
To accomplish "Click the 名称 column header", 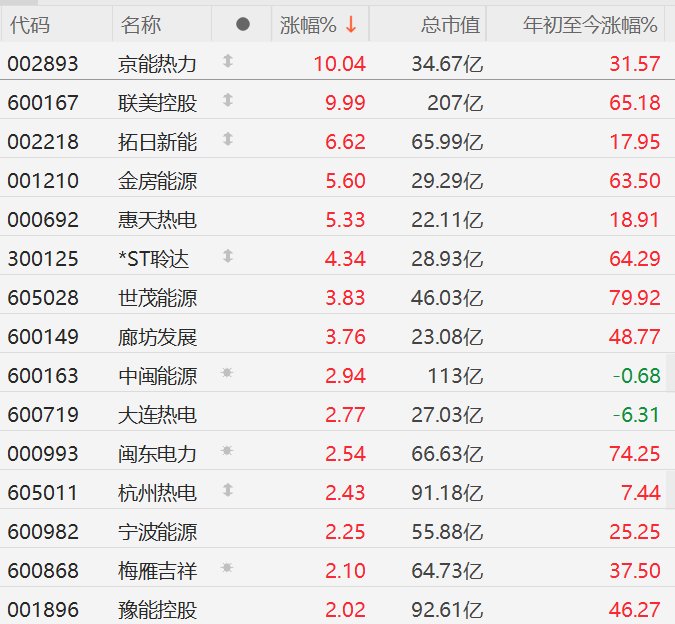I will click(140, 24).
